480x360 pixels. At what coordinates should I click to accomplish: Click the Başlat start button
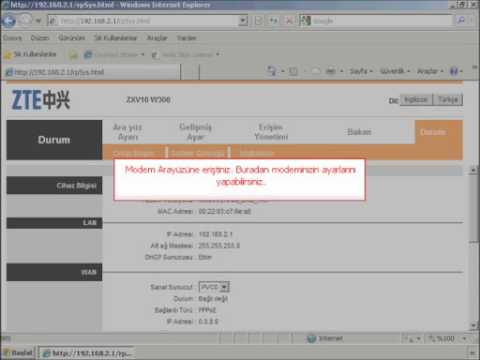pos(18,353)
